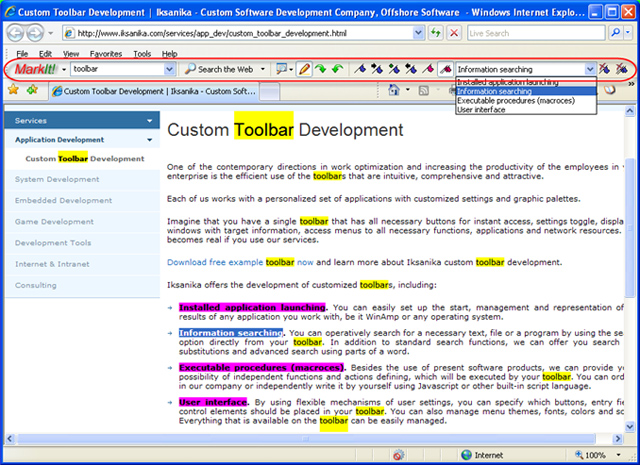Expand the address bar dropdown

pyautogui.click(x=418, y=33)
